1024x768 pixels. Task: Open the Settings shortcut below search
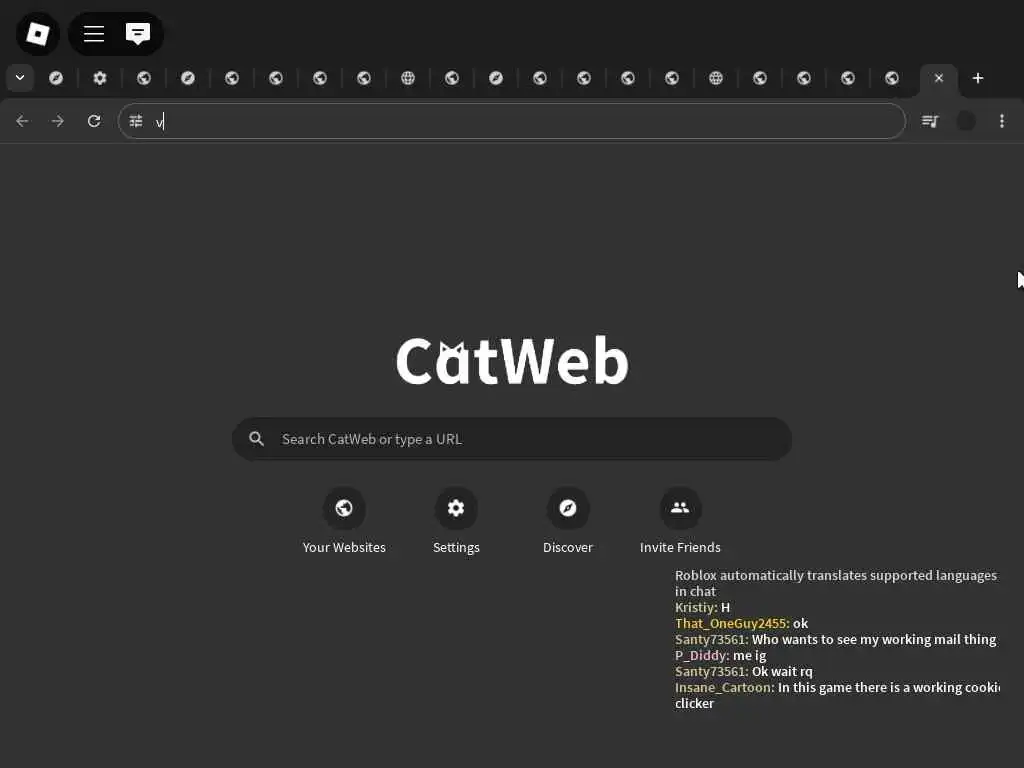tap(456, 521)
